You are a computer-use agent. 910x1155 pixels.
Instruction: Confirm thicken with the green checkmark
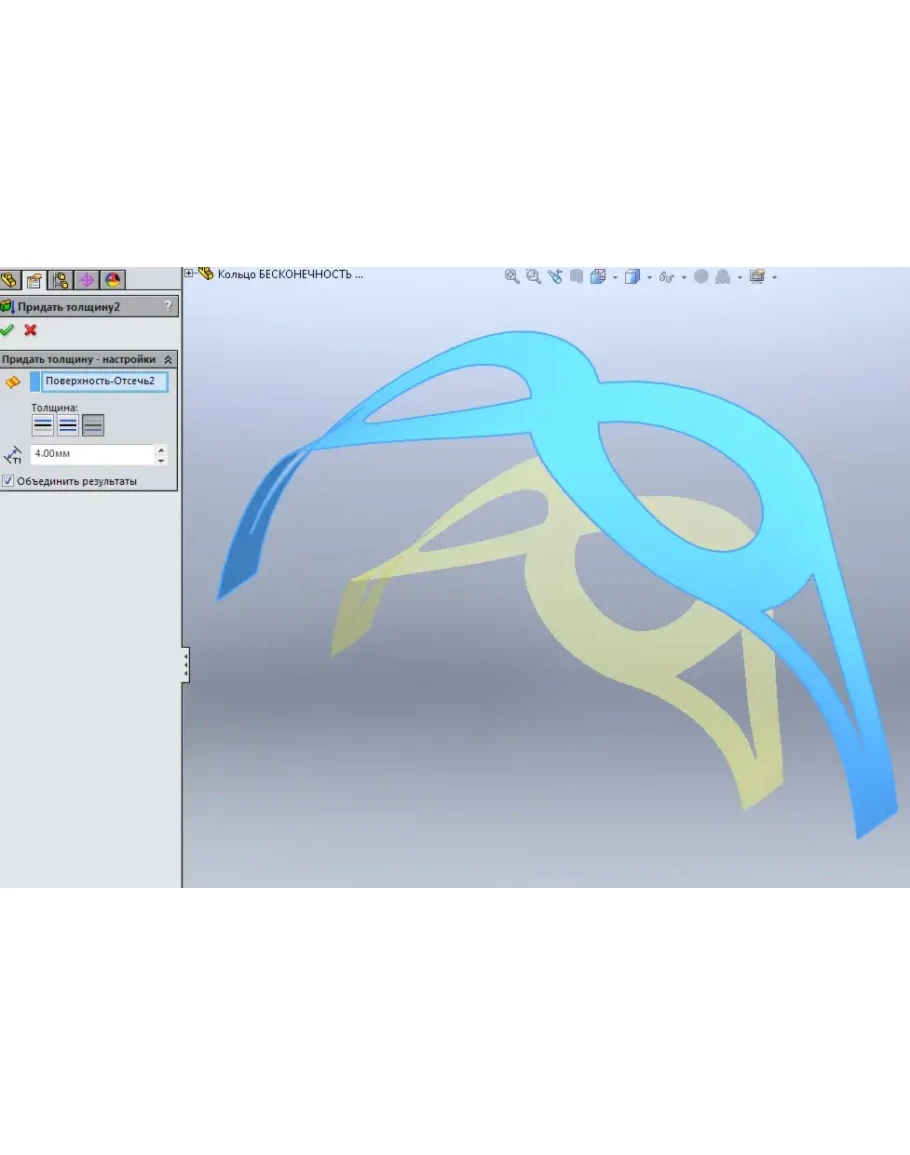pos(8,330)
